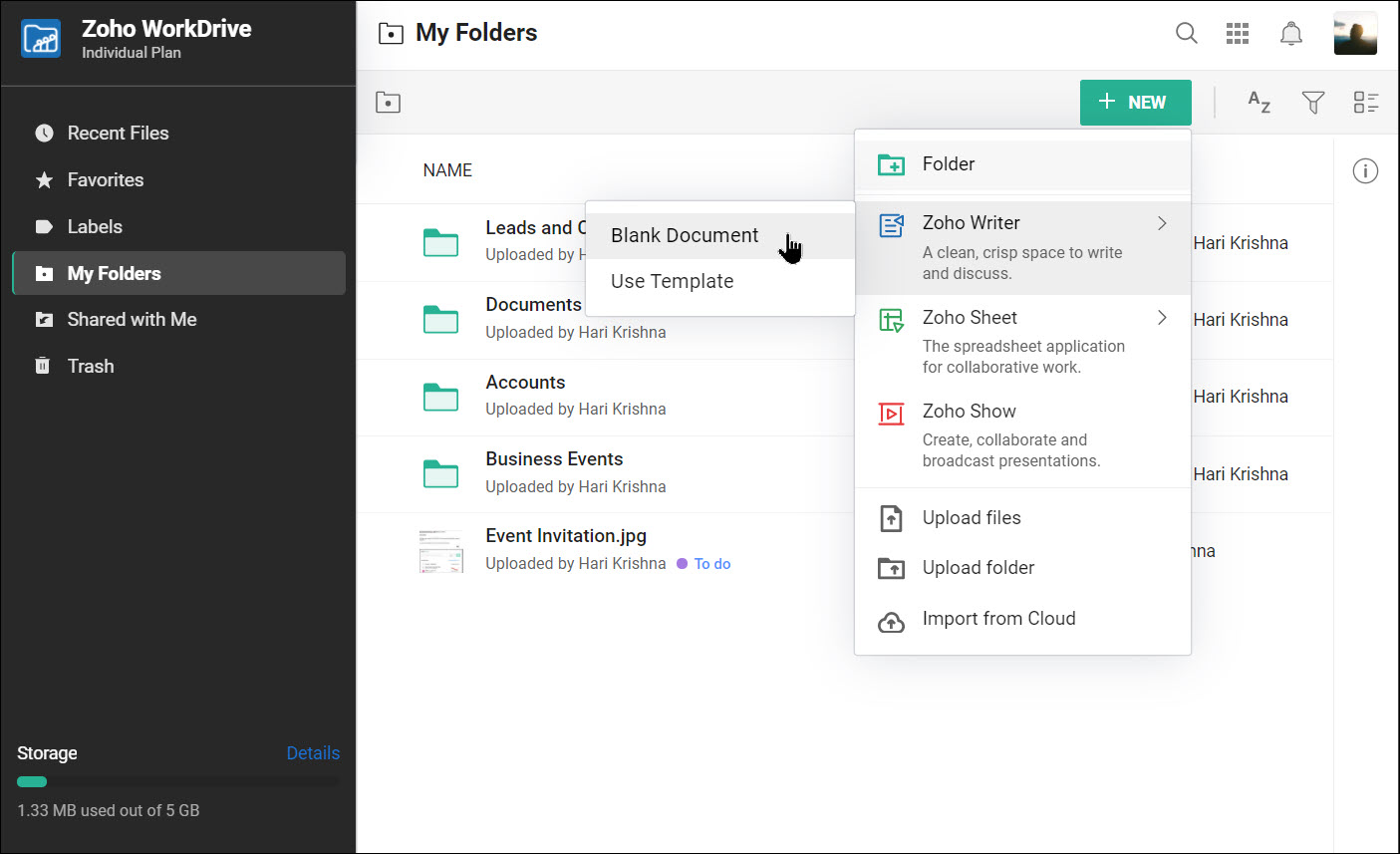Expand Zoho Sheet submenu arrow
Screen dimensions: 1400x854
click(1162, 318)
